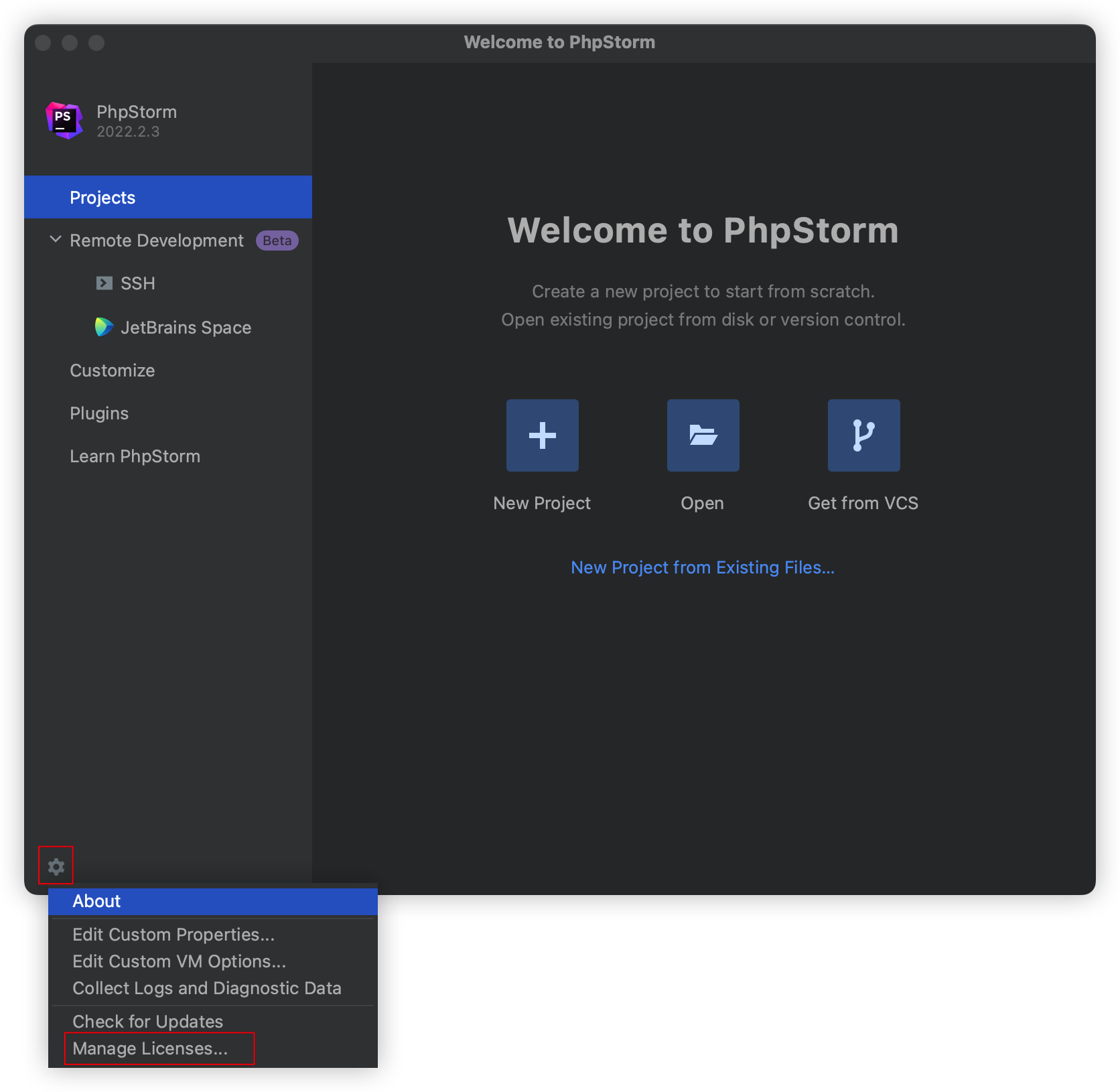Choose About from the popup menu
Screen dimensions: 1120x1092
click(x=97, y=901)
